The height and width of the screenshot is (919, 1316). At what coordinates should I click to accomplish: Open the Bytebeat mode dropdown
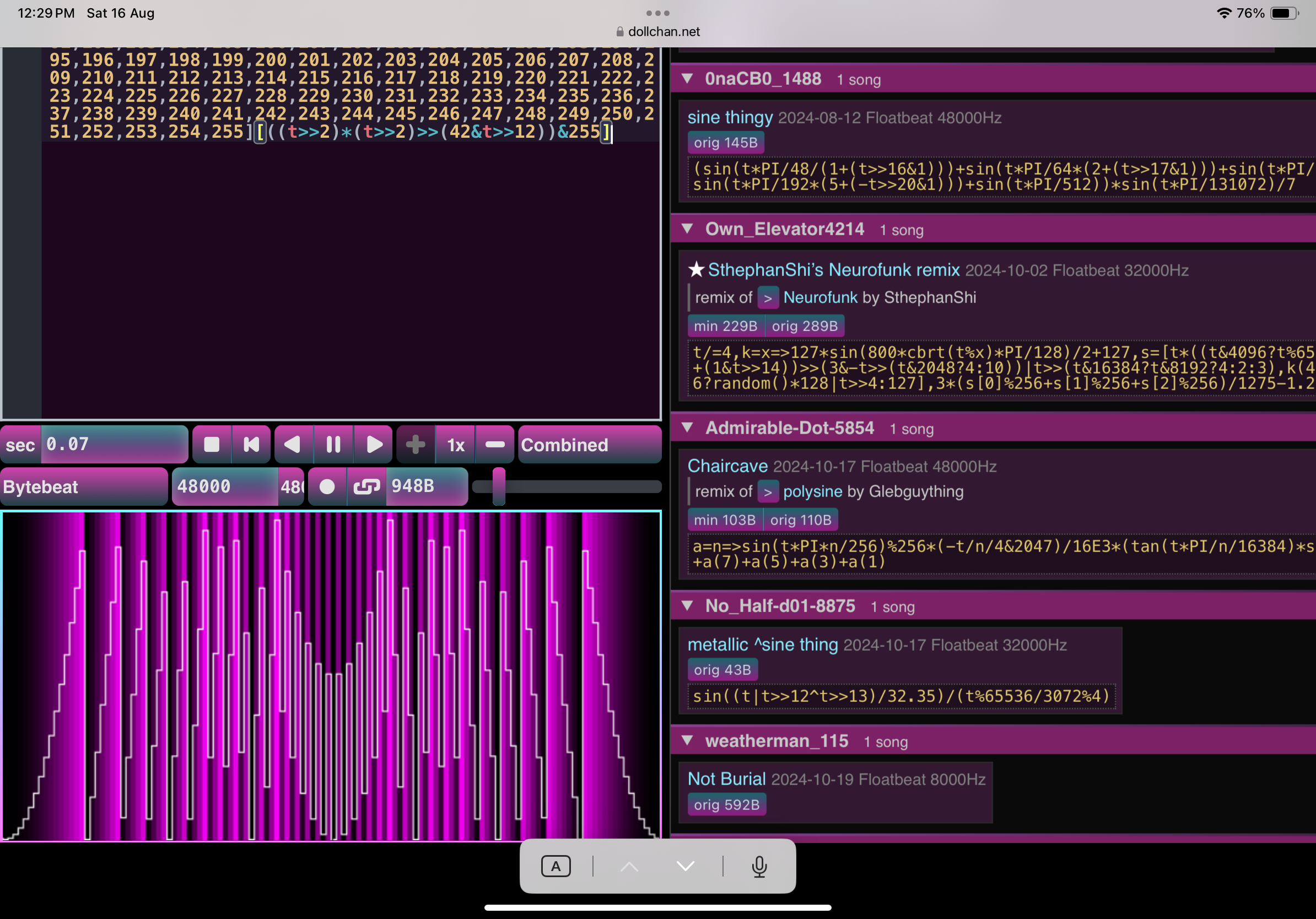pos(84,486)
